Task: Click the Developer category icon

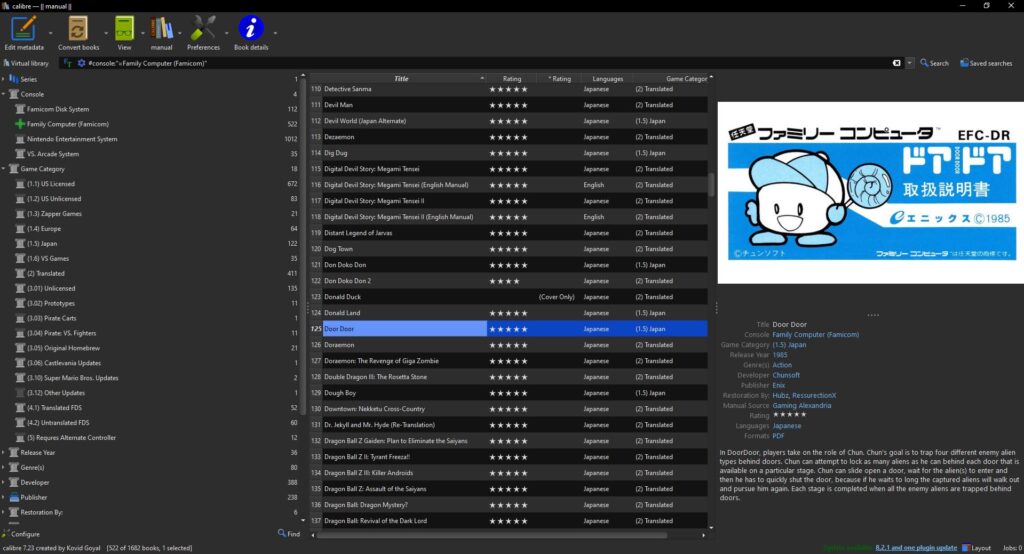Action: tap(14, 482)
